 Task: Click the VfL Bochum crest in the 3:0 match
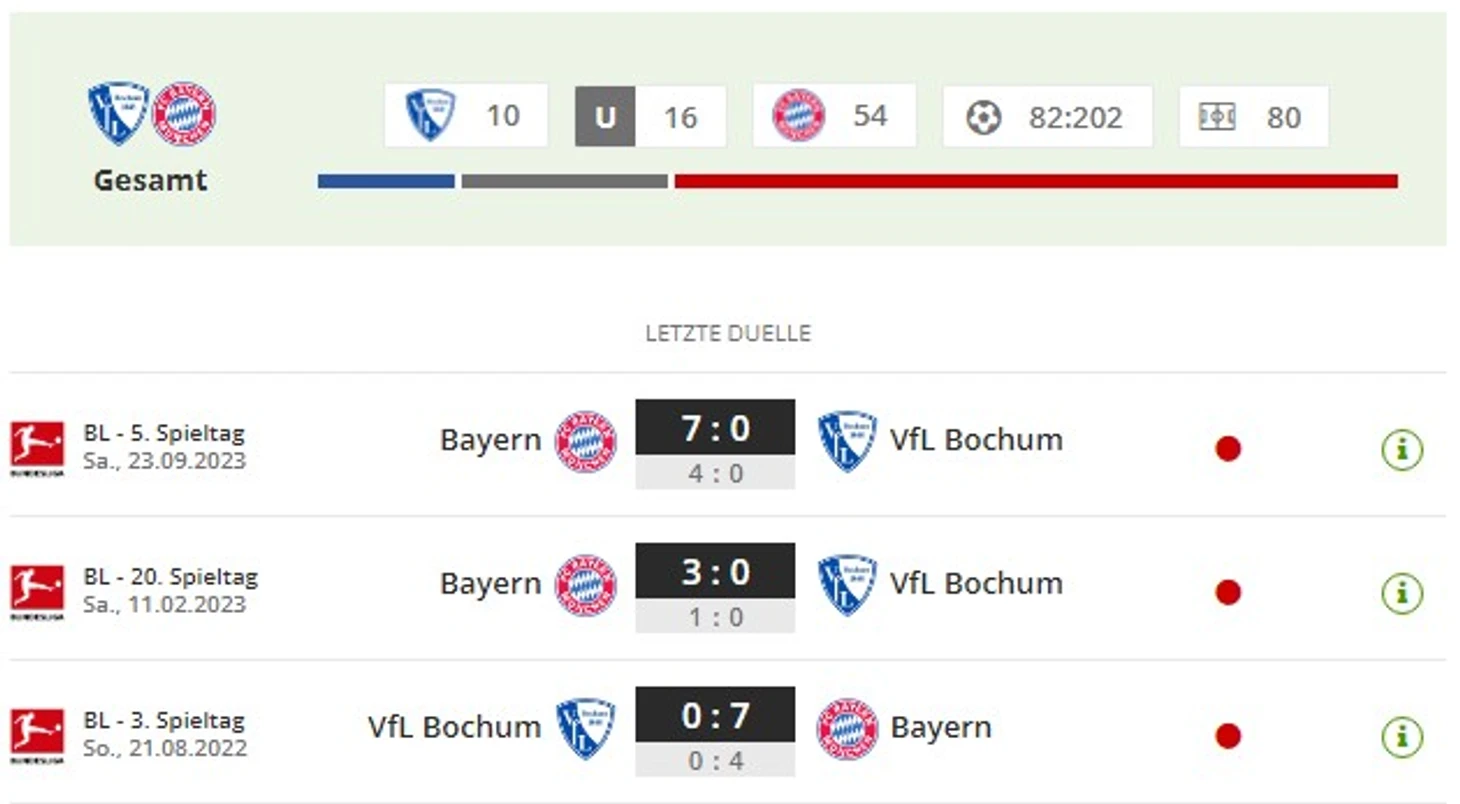click(x=847, y=584)
